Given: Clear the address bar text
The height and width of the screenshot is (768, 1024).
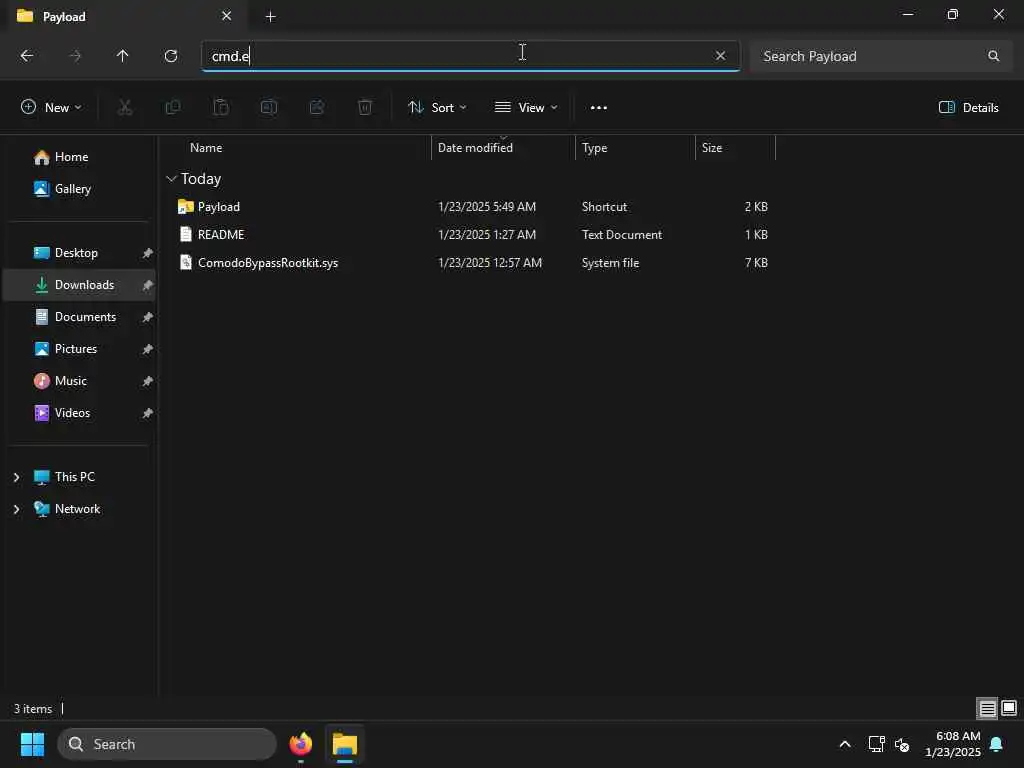Looking at the screenshot, I should (720, 56).
